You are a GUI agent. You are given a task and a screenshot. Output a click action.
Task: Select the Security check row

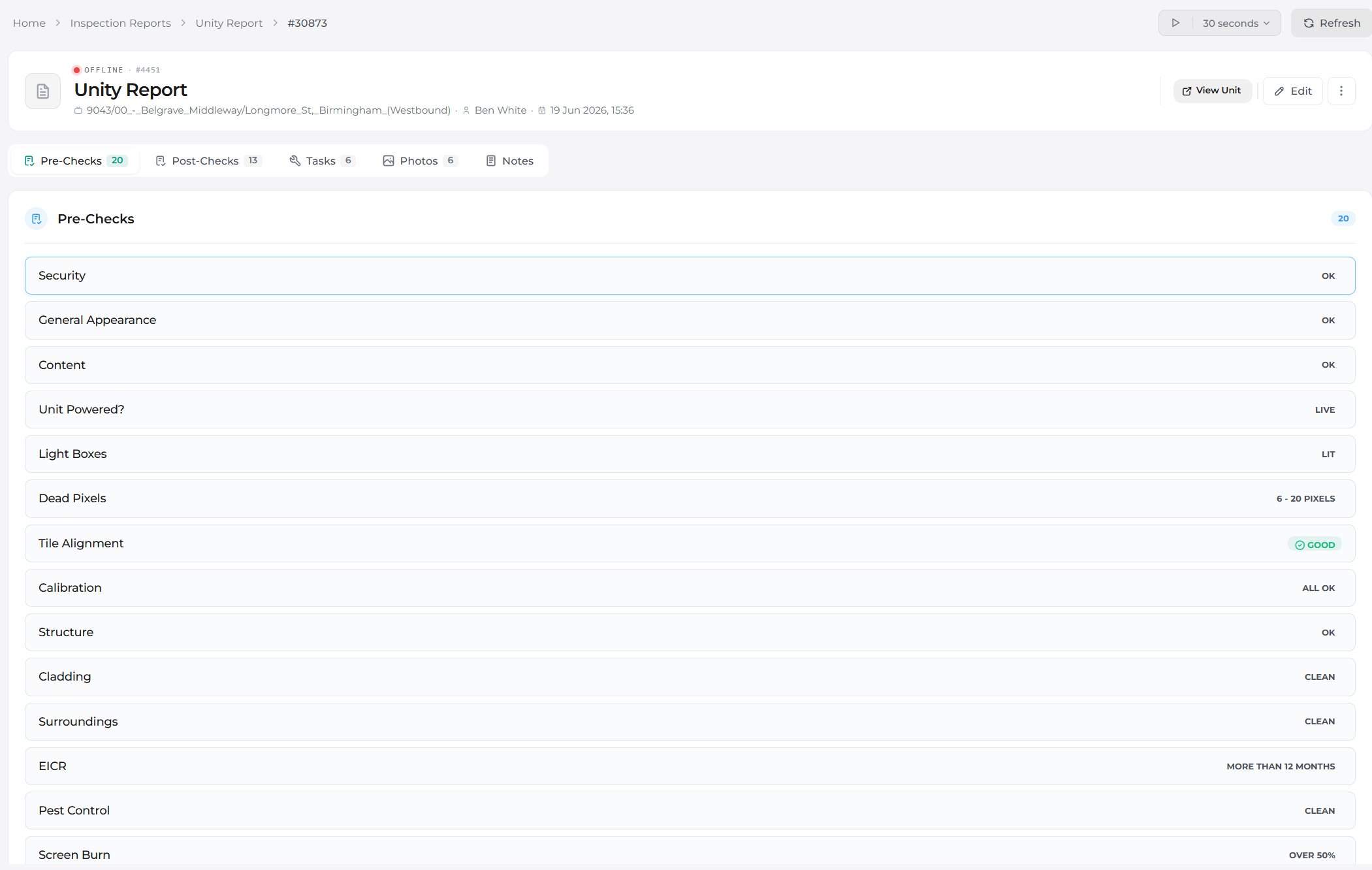tap(690, 276)
